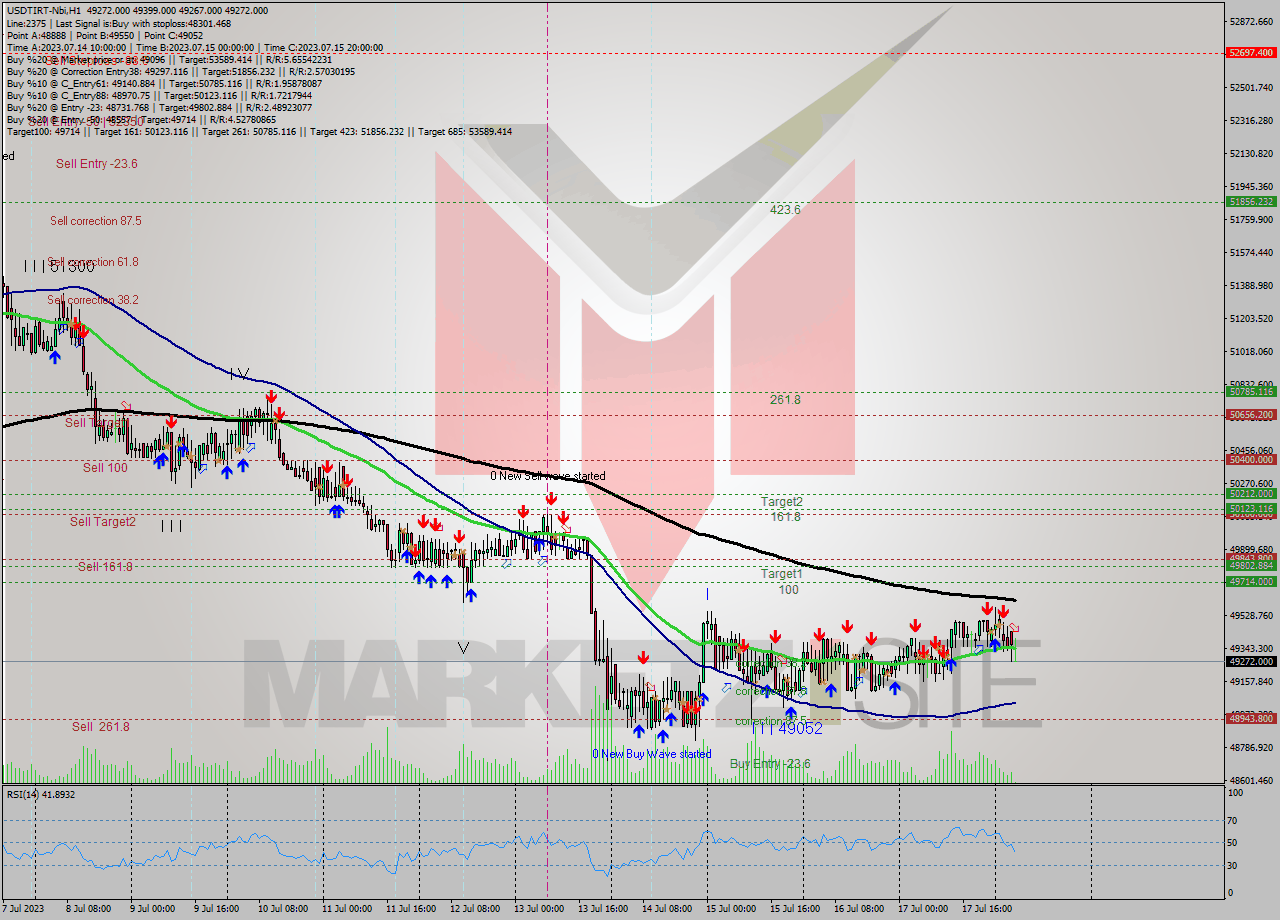The width and height of the screenshot is (1280, 920).
Task: Select the green 50785.116 price tag
Action: tap(1251, 391)
